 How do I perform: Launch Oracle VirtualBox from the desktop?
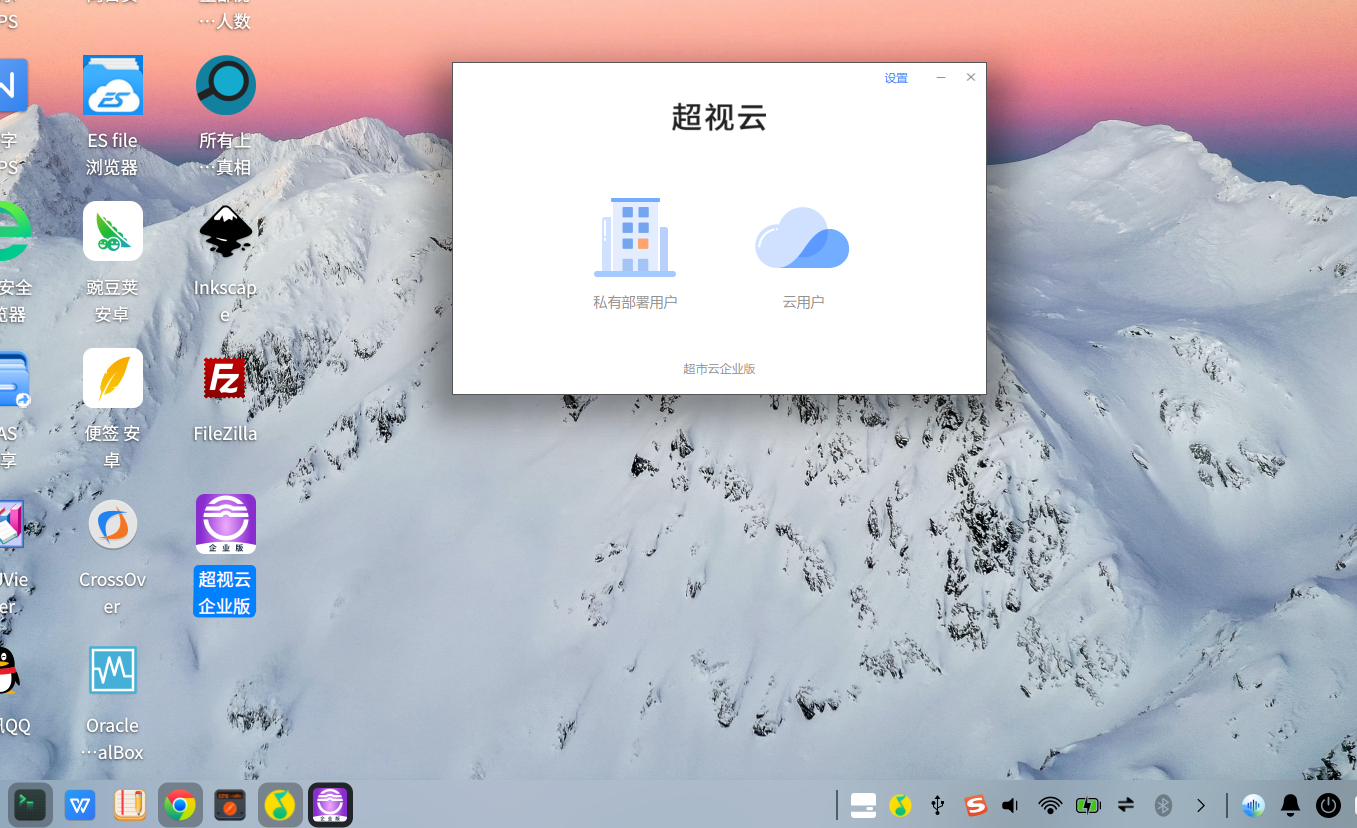tap(112, 670)
